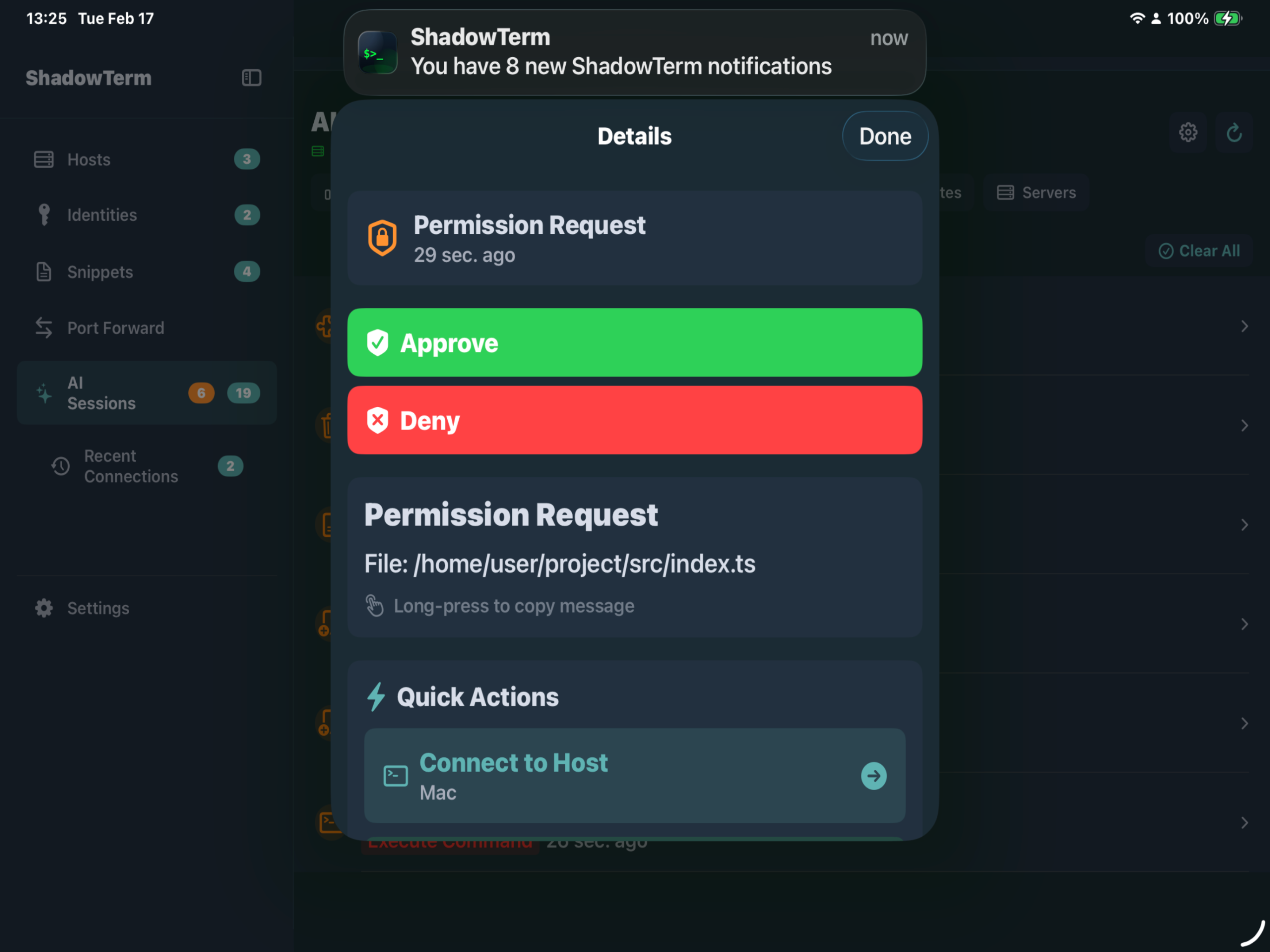Tap the refresh icon at top right
1270x952 pixels.
pyautogui.click(x=1234, y=132)
